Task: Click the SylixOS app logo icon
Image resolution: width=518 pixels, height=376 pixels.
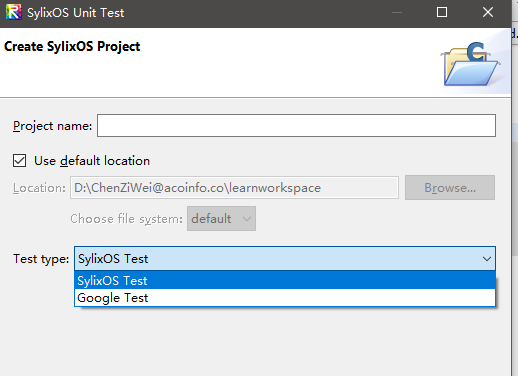Action: (14, 12)
